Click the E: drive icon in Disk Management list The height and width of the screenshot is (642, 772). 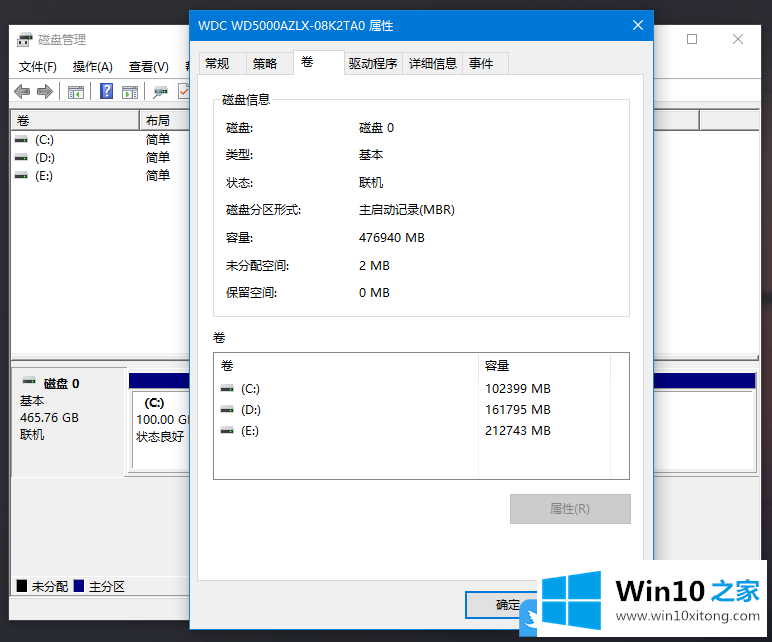[21, 176]
